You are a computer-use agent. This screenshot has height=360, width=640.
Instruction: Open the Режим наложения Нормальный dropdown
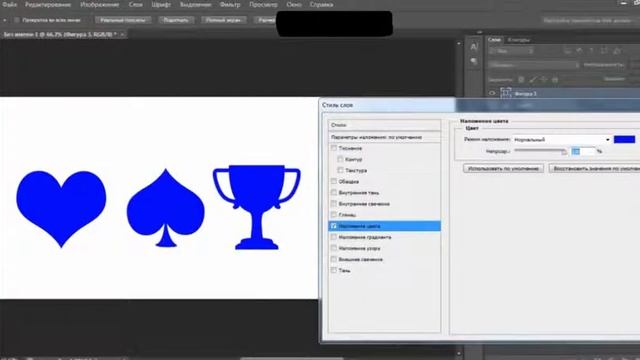tap(562, 140)
